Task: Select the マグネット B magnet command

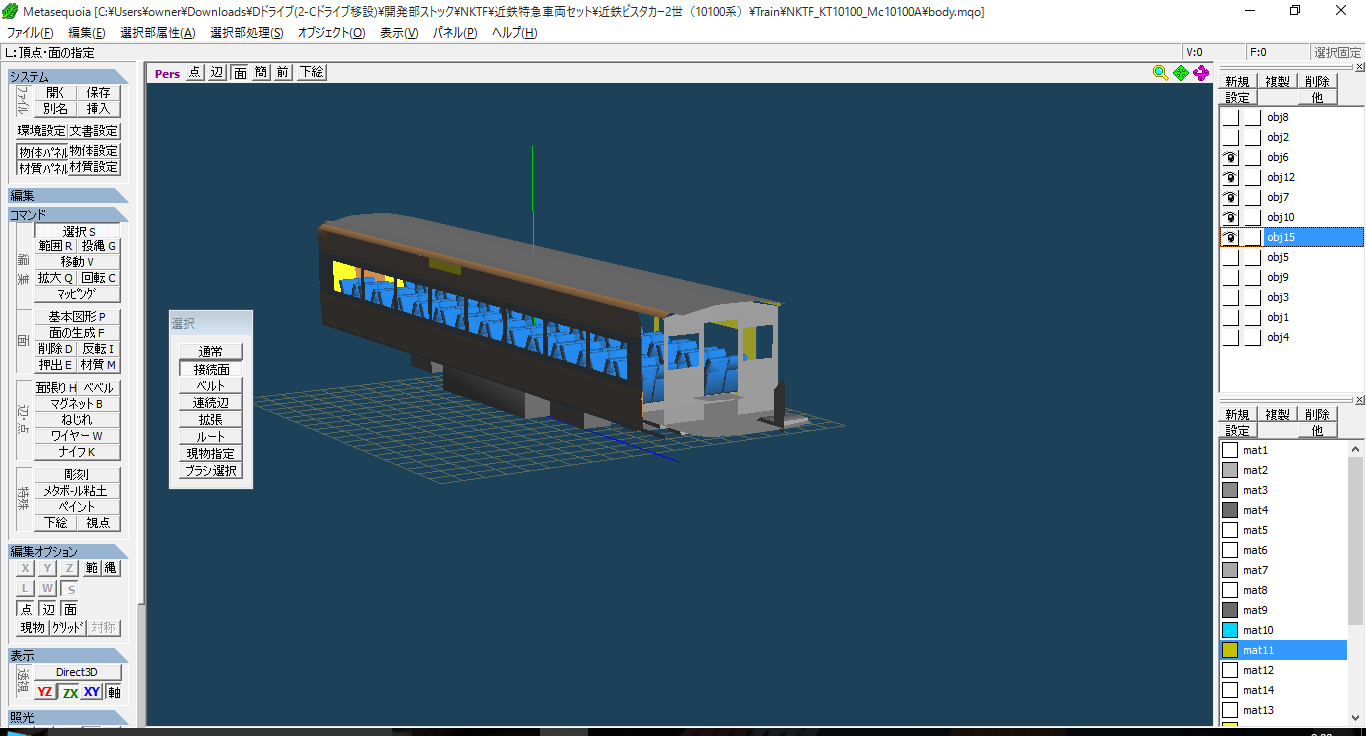Action: click(x=78, y=404)
